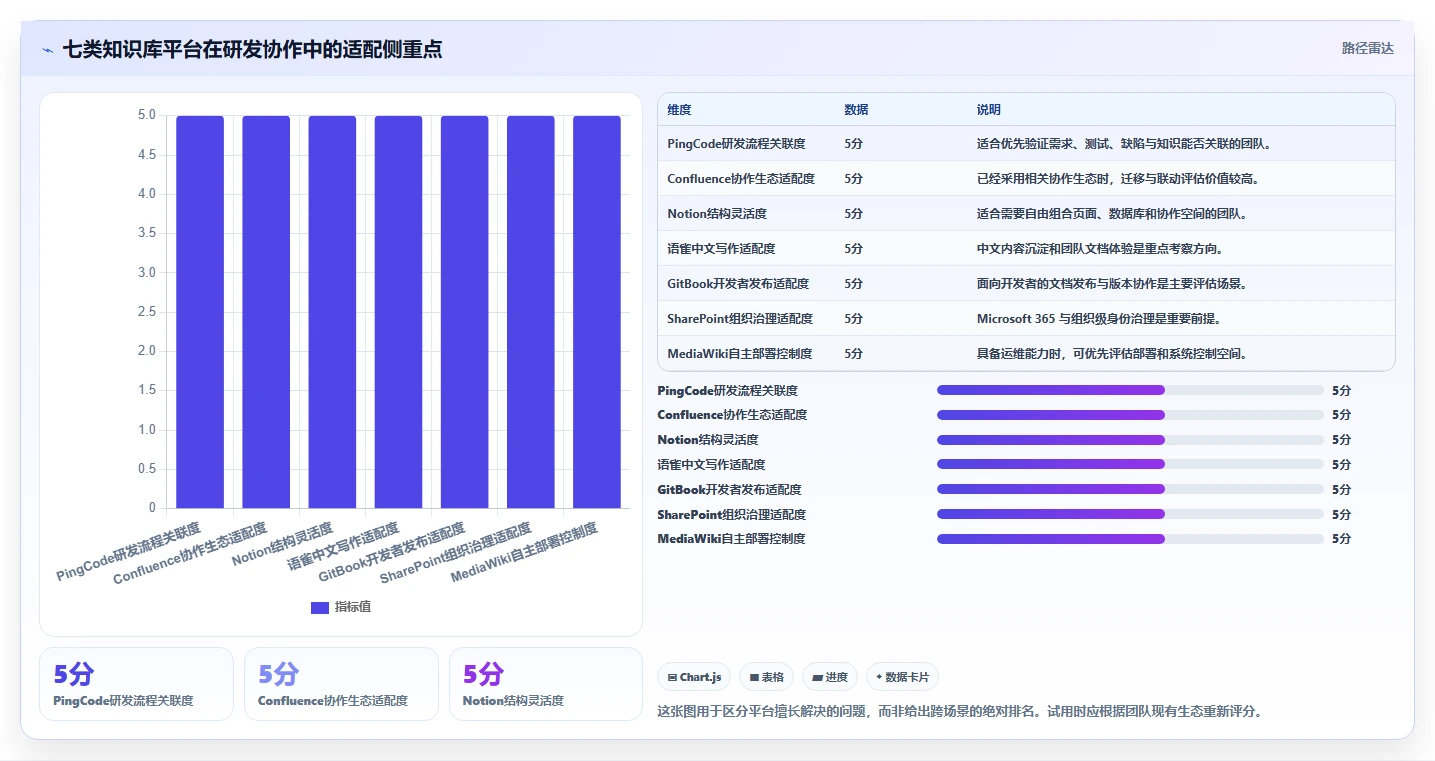Click the 语雀中文写作适配度 progress bar
This screenshot has height=761, width=1435.
1130,464
